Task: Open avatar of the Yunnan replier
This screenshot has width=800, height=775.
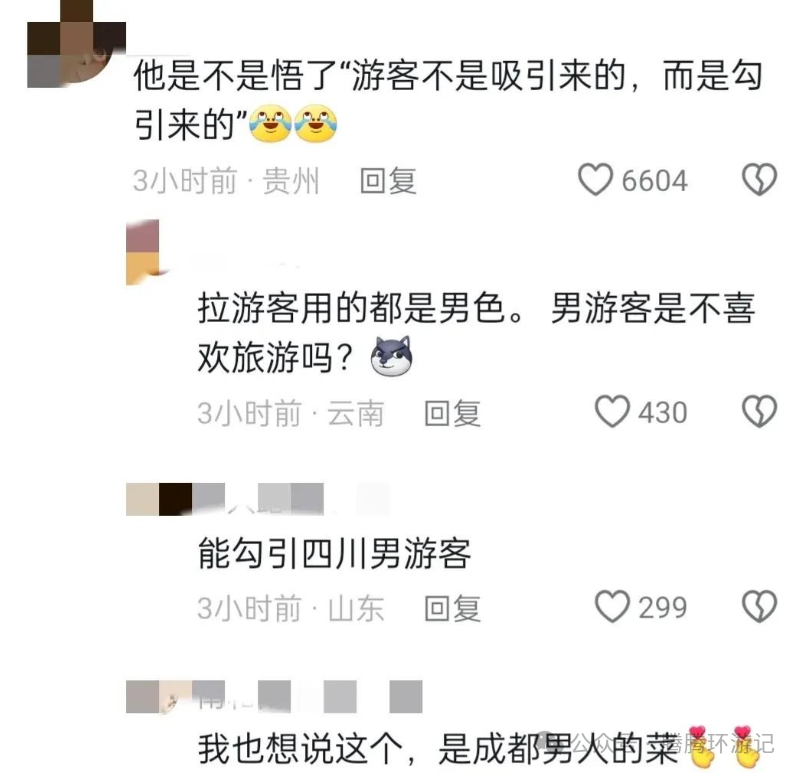Action: 143,252
